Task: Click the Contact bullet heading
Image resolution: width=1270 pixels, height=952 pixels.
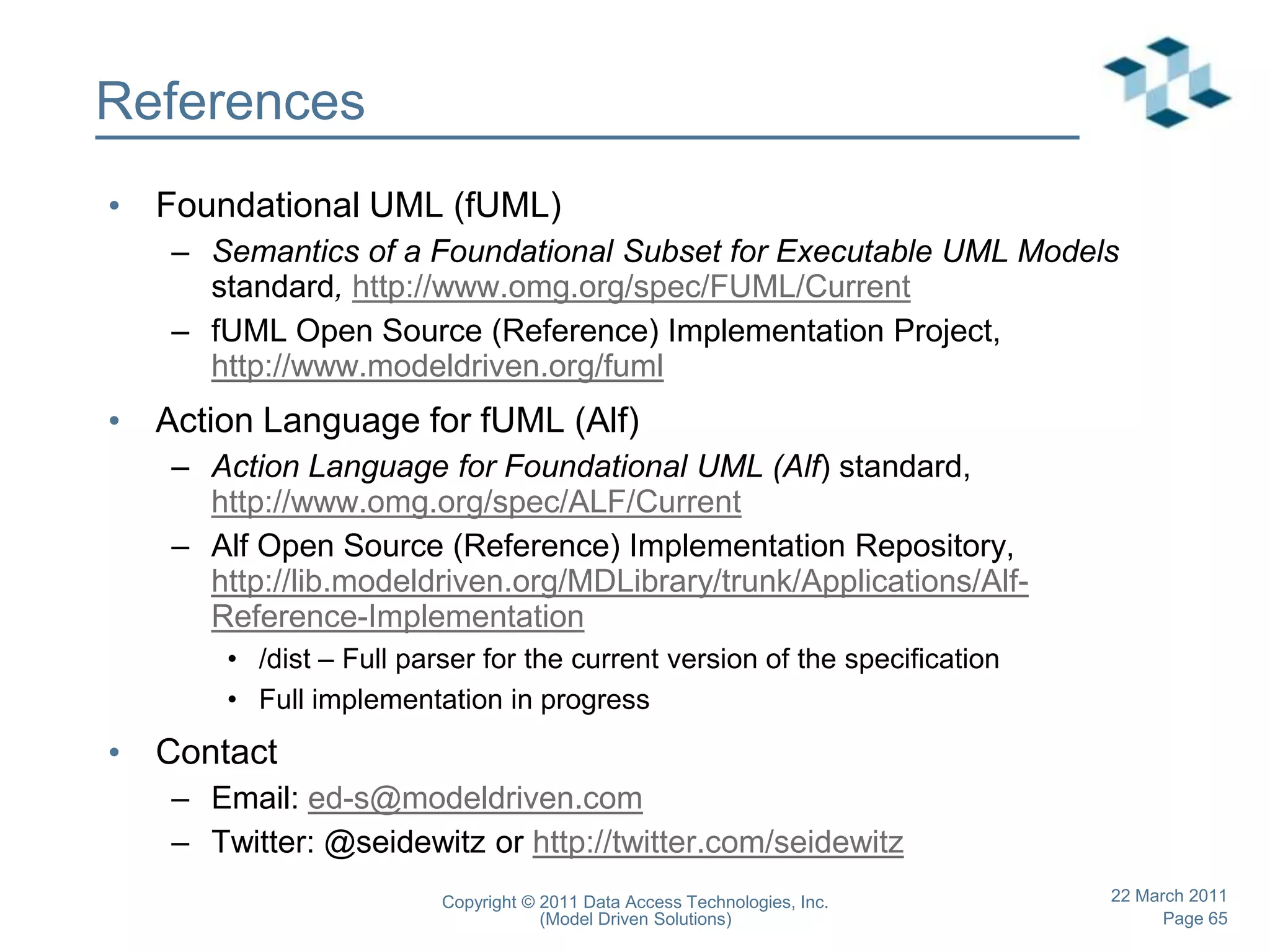Action: coord(216,752)
